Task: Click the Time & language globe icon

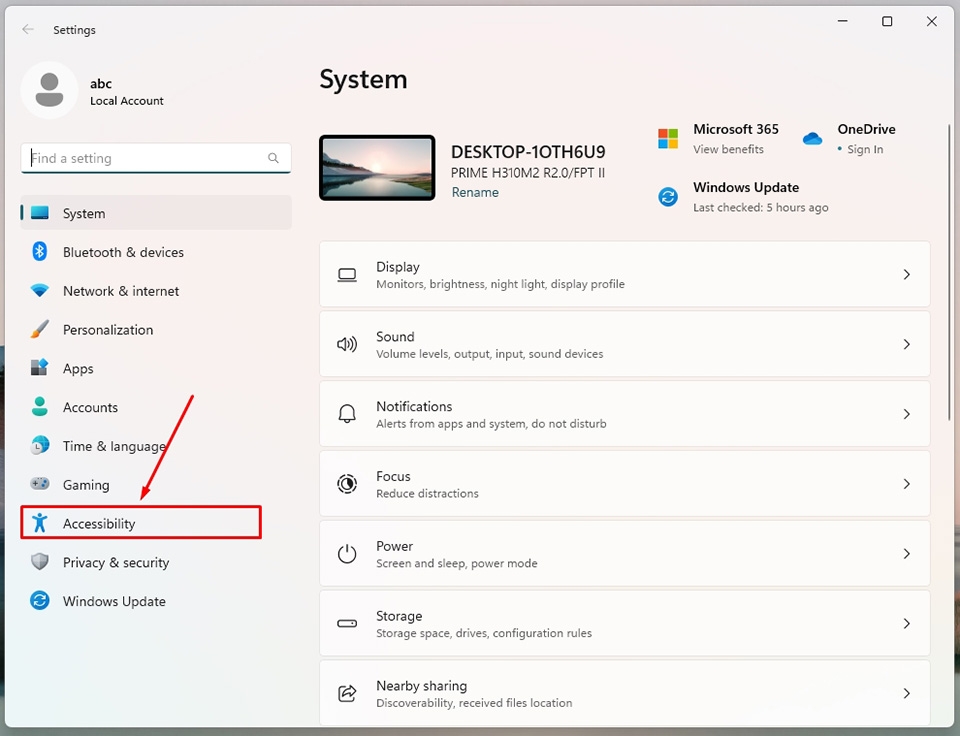Action: click(x=40, y=445)
